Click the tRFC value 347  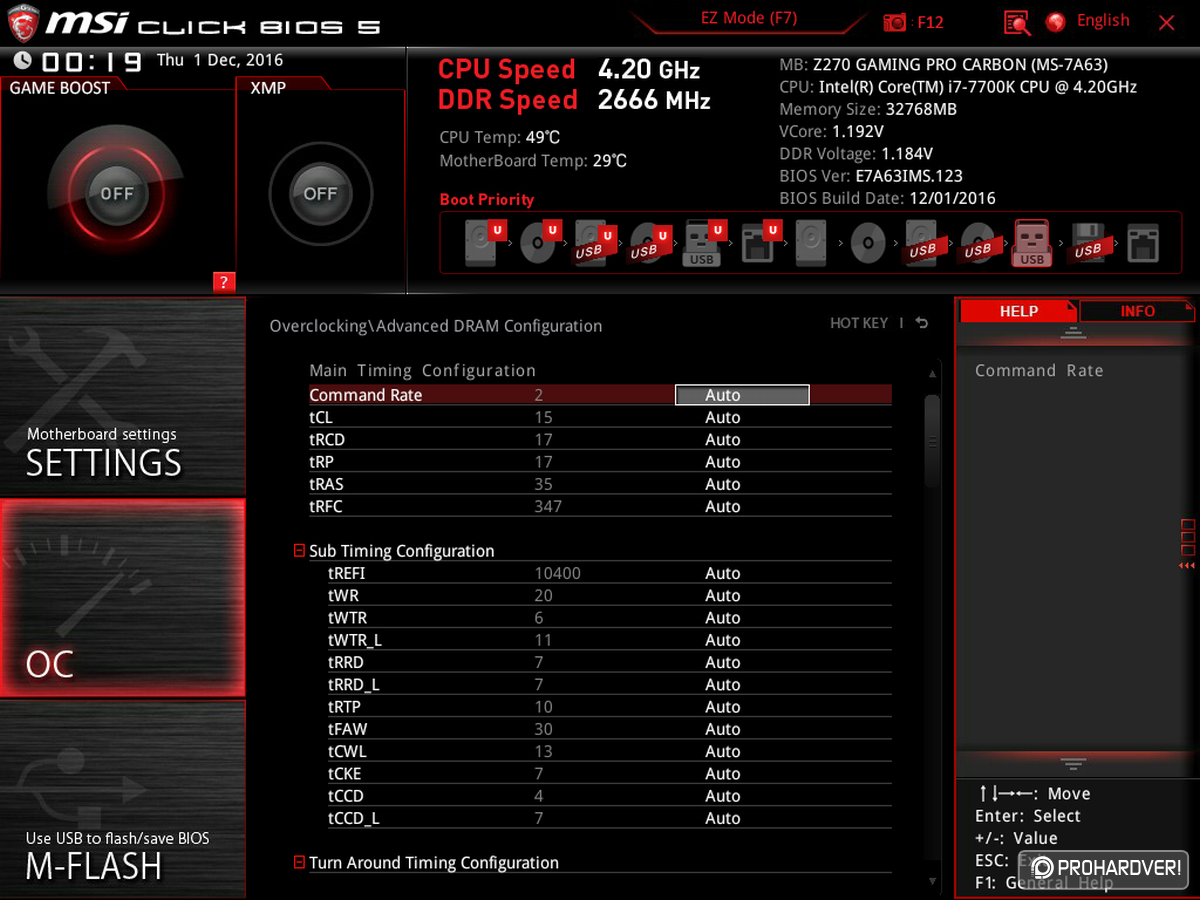tap(548, 506)
